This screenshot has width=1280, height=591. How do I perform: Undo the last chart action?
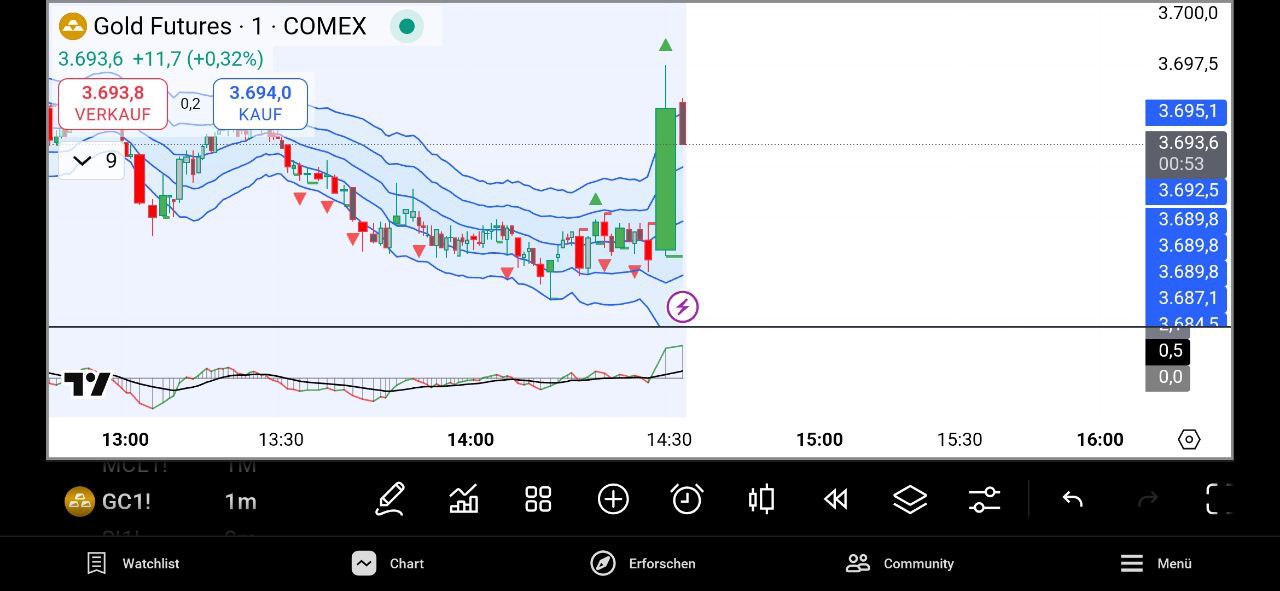point(1072,499)
